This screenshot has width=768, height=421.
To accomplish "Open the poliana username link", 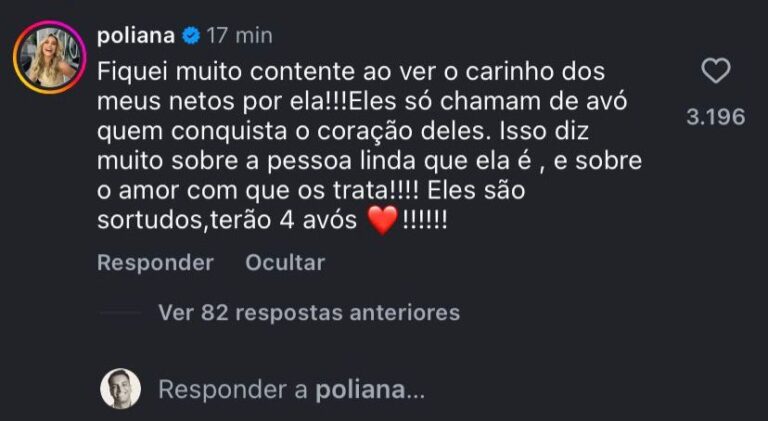I will point(136,36).
